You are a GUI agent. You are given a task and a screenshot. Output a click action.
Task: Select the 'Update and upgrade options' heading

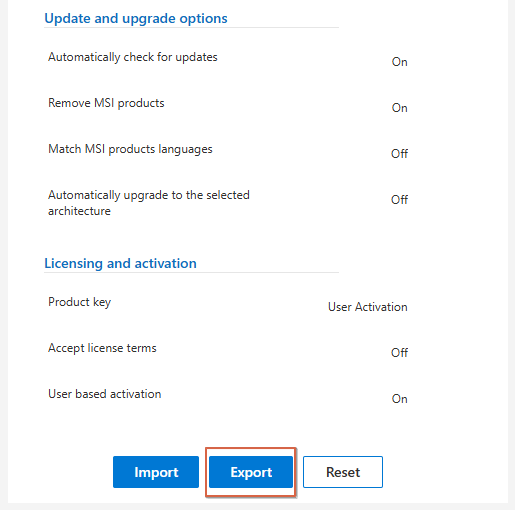click(136, 18)
